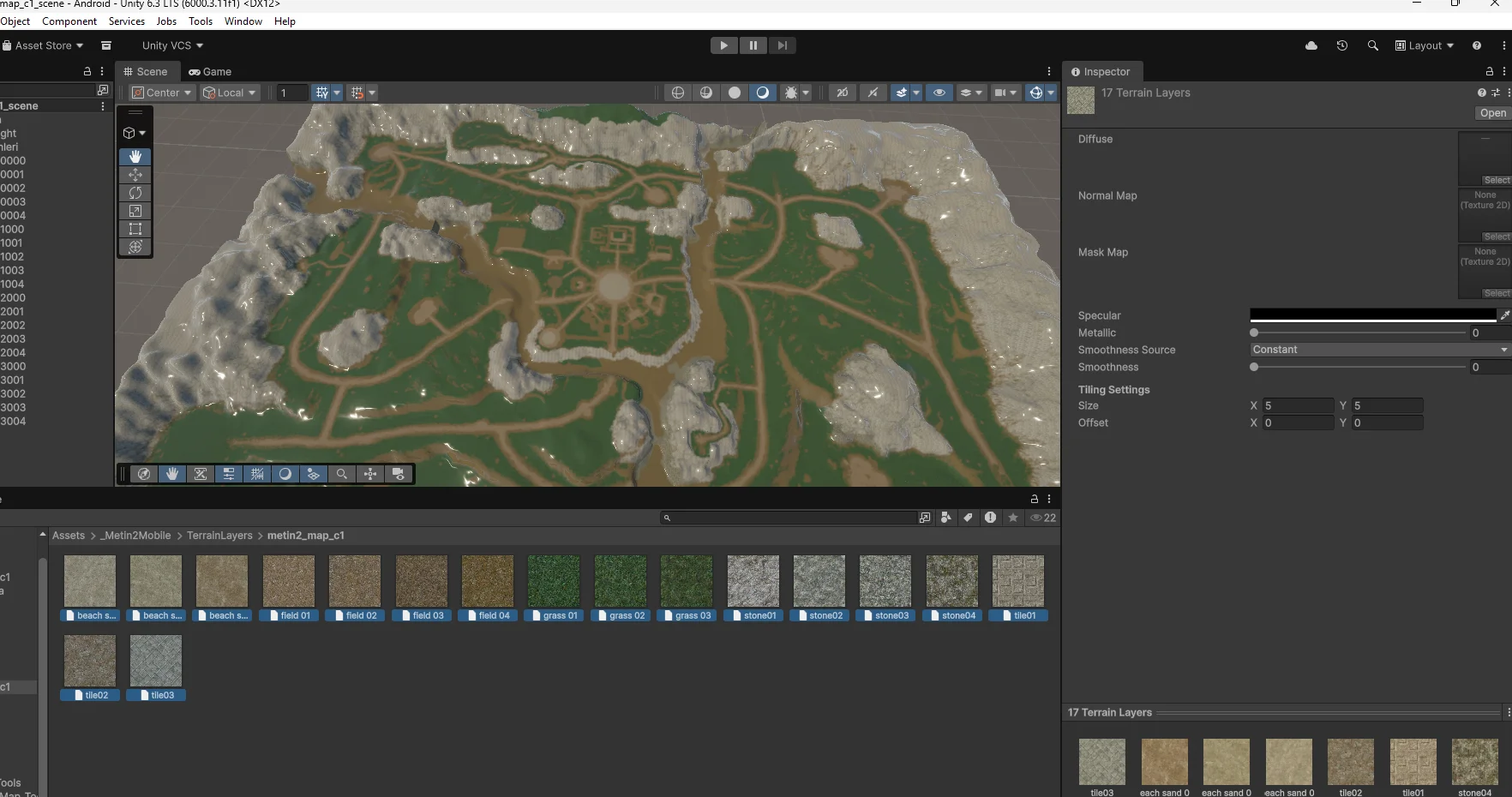Toggle scene lighting button
This screenshot has width=1512, height=797.
pyautogui.click(x=873, y=93)
